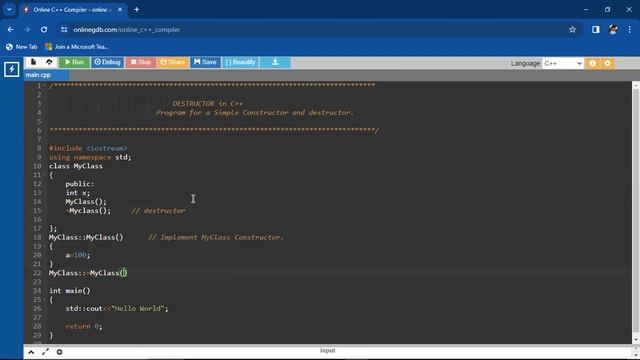Collapse code fold arrow at line 11
Image resolution: width=640 pixels, height=360 pixels.
44,175
